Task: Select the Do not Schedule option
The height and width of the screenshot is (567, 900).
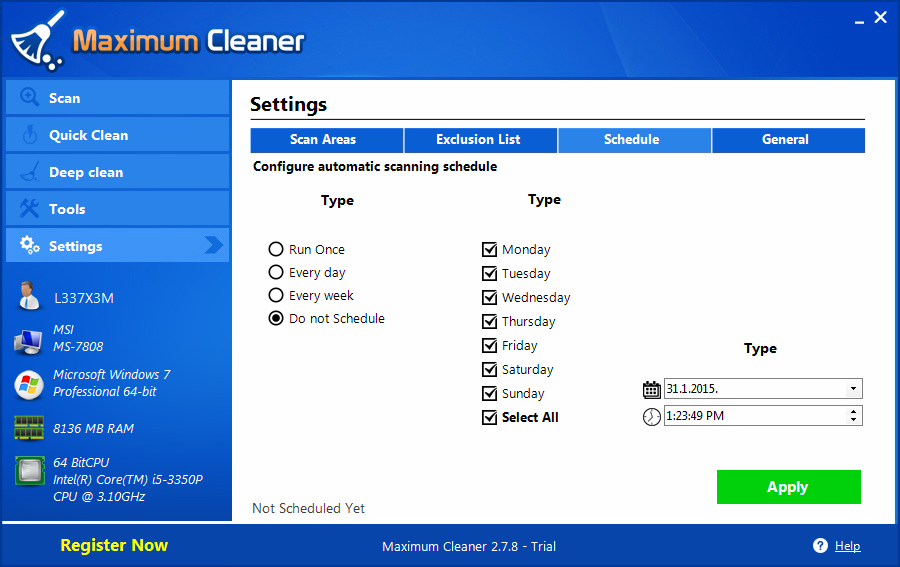Action: click(x=276, y=318)
